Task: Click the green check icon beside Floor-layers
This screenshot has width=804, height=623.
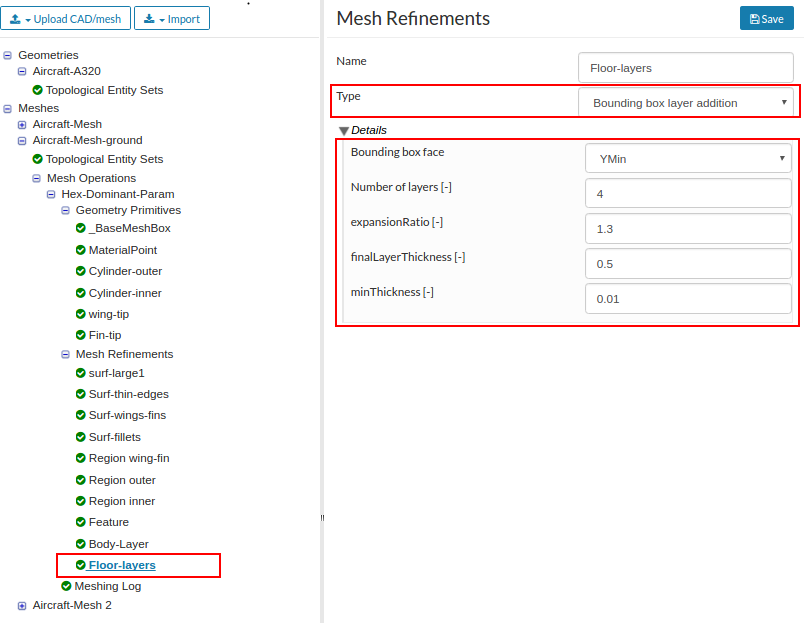Action: pyautogui.click(x=81, y=565)
